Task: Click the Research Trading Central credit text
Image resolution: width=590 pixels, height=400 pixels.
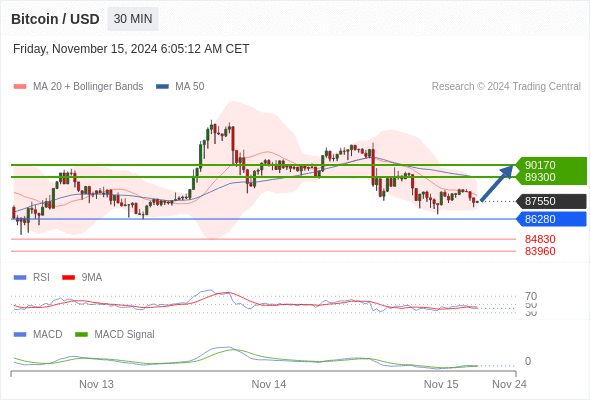Action: click(x=506, y=87)
